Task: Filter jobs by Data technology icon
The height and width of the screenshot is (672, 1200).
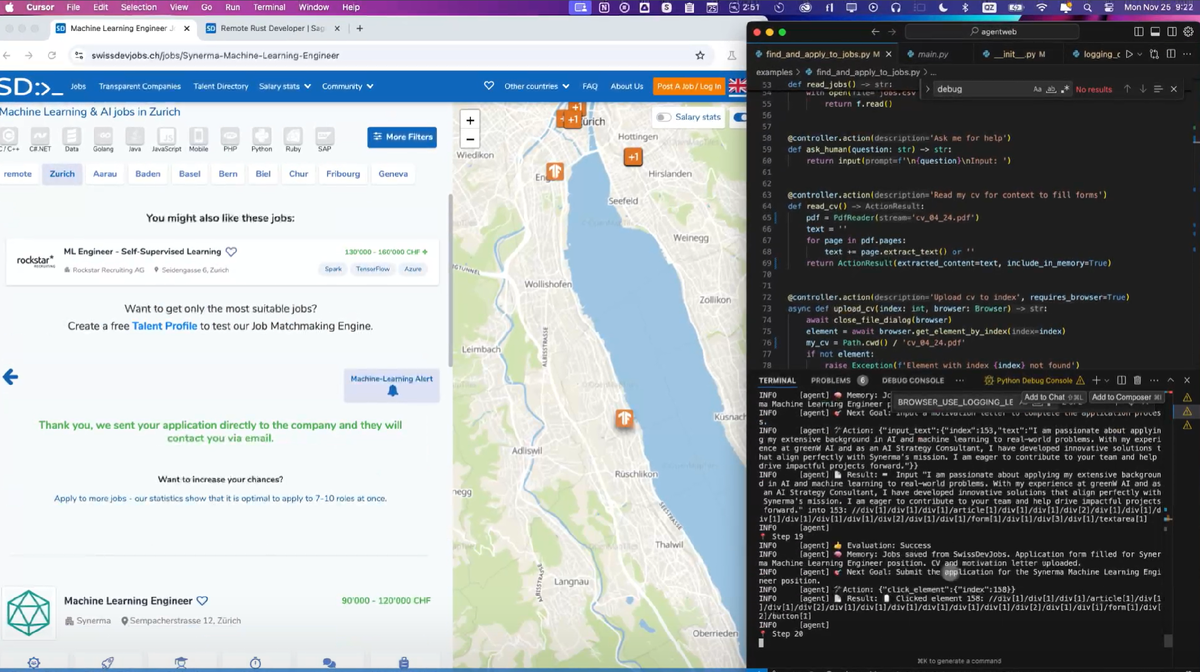Action: point(71,138)
